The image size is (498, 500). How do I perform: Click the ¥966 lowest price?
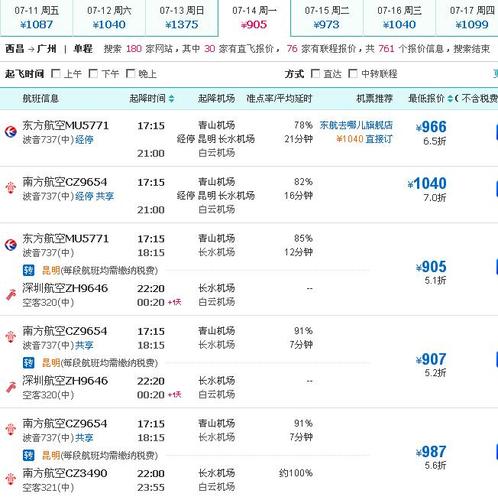(431, 127)
